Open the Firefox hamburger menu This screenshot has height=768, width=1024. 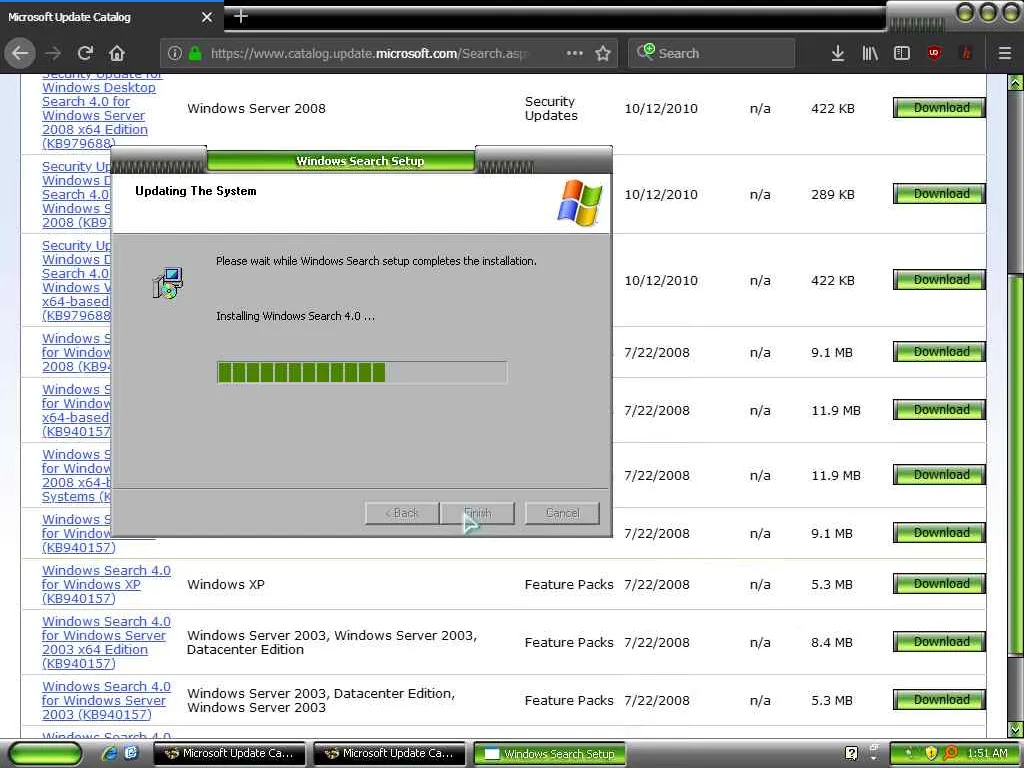pyautogui.click(x=1004, y=54)
